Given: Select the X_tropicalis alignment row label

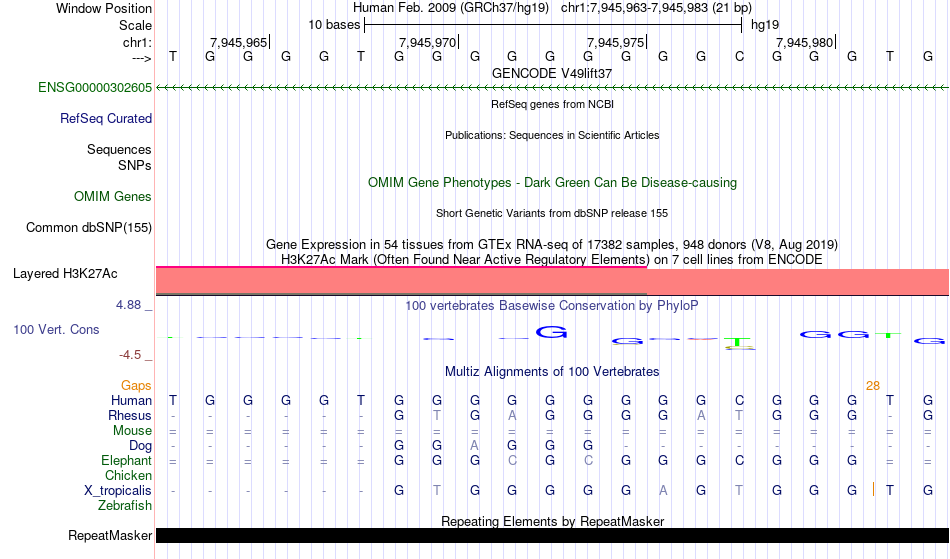Looking at the screenshot, I should [x=118, y=491].
